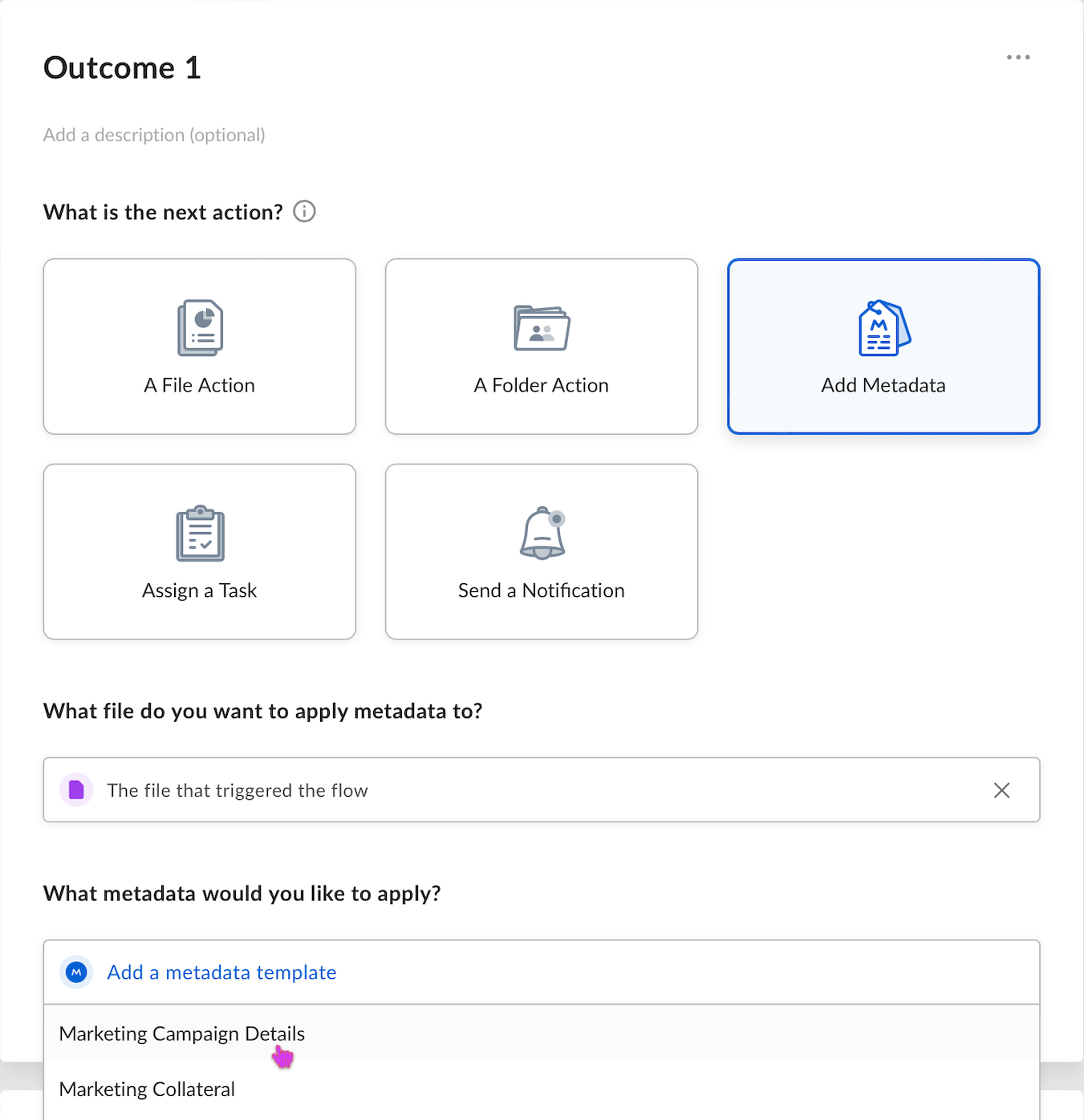Screen dimensions: 1084x1120
Task: Click the purple file icon in file field
Action: [76, 790]
